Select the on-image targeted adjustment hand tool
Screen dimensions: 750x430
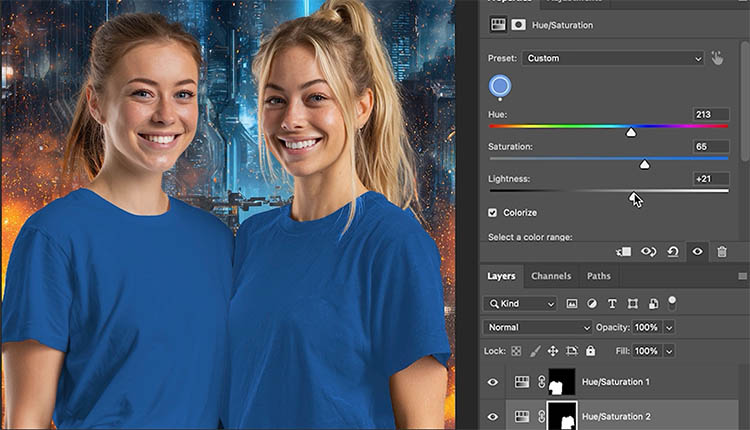tap(717, 58)
